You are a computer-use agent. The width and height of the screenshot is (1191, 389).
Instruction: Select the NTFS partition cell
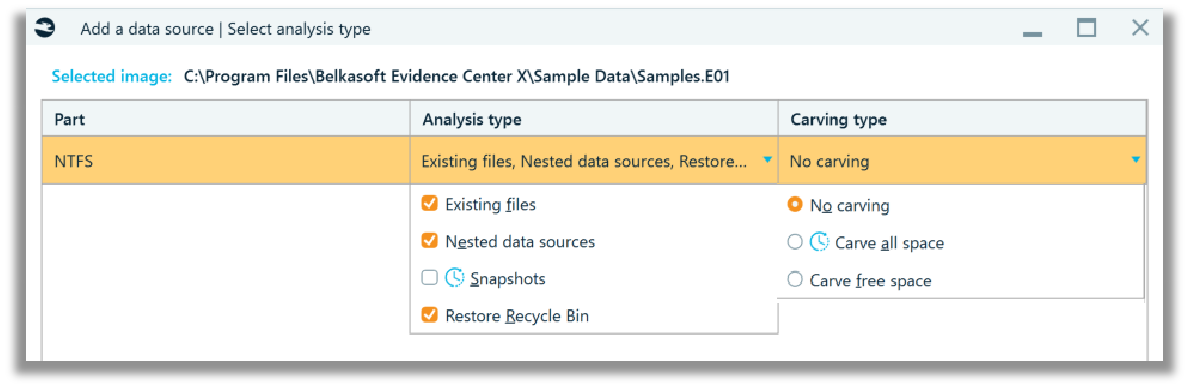[x=226, y=161]
